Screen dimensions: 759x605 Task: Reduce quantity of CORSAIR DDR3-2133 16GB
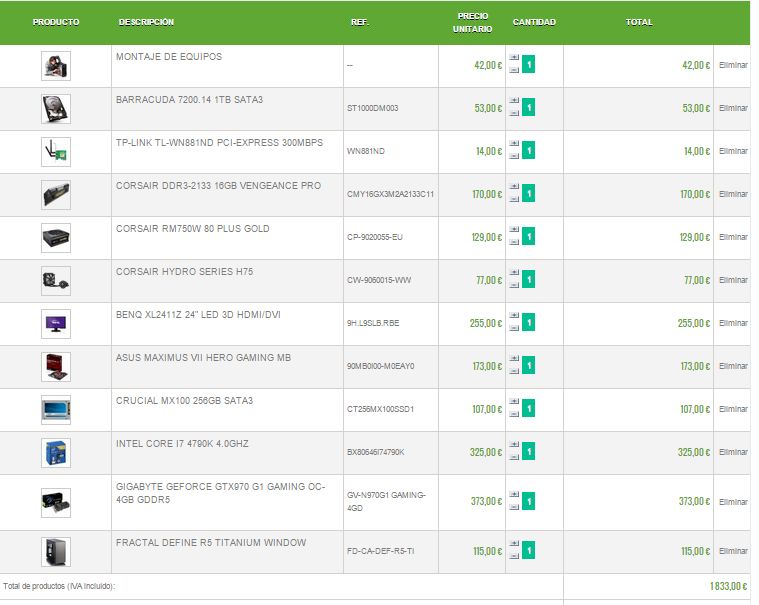514,199
